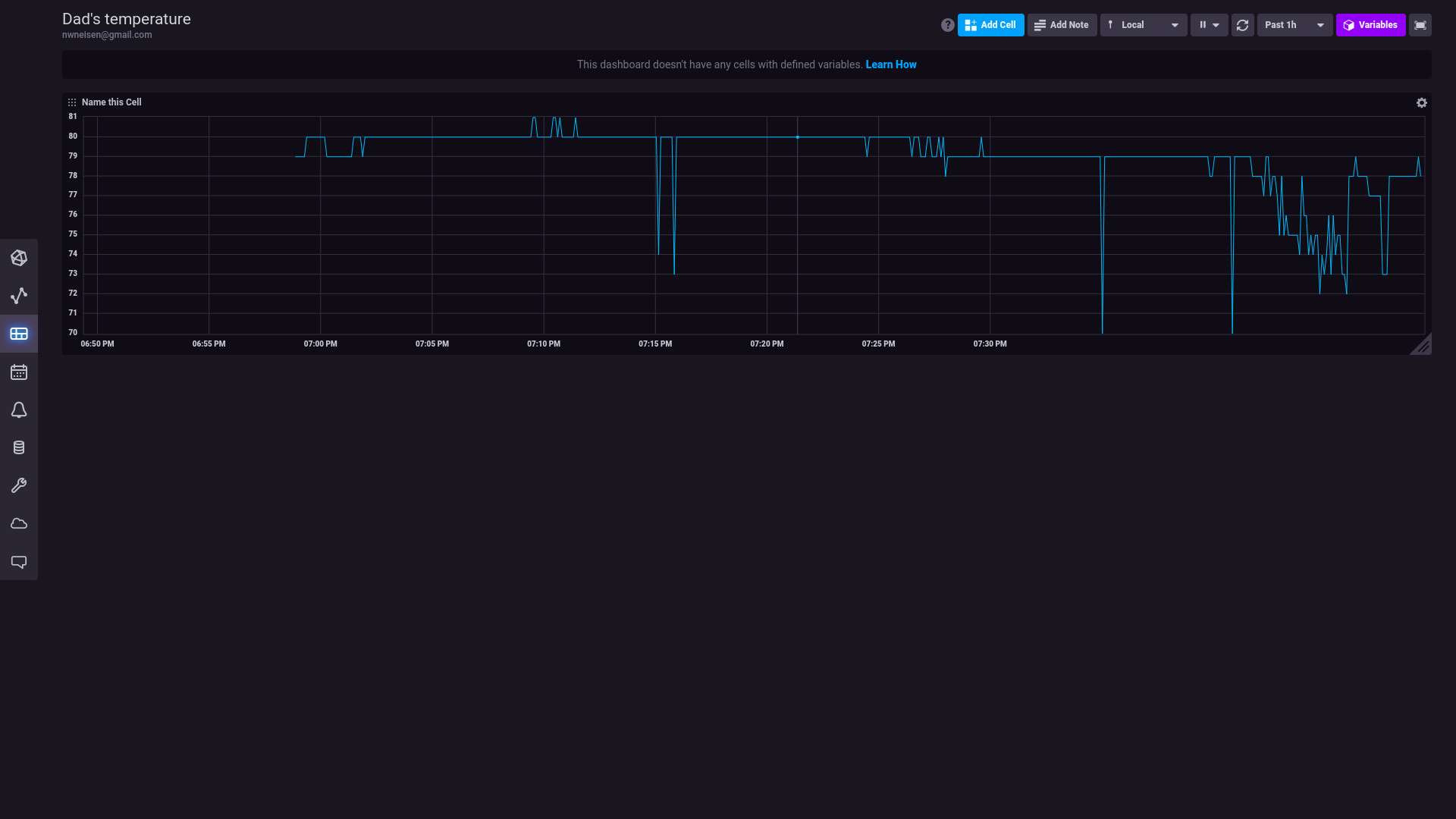
Task: Click the 80 y-axis label
Action: [x=73, y=136]
